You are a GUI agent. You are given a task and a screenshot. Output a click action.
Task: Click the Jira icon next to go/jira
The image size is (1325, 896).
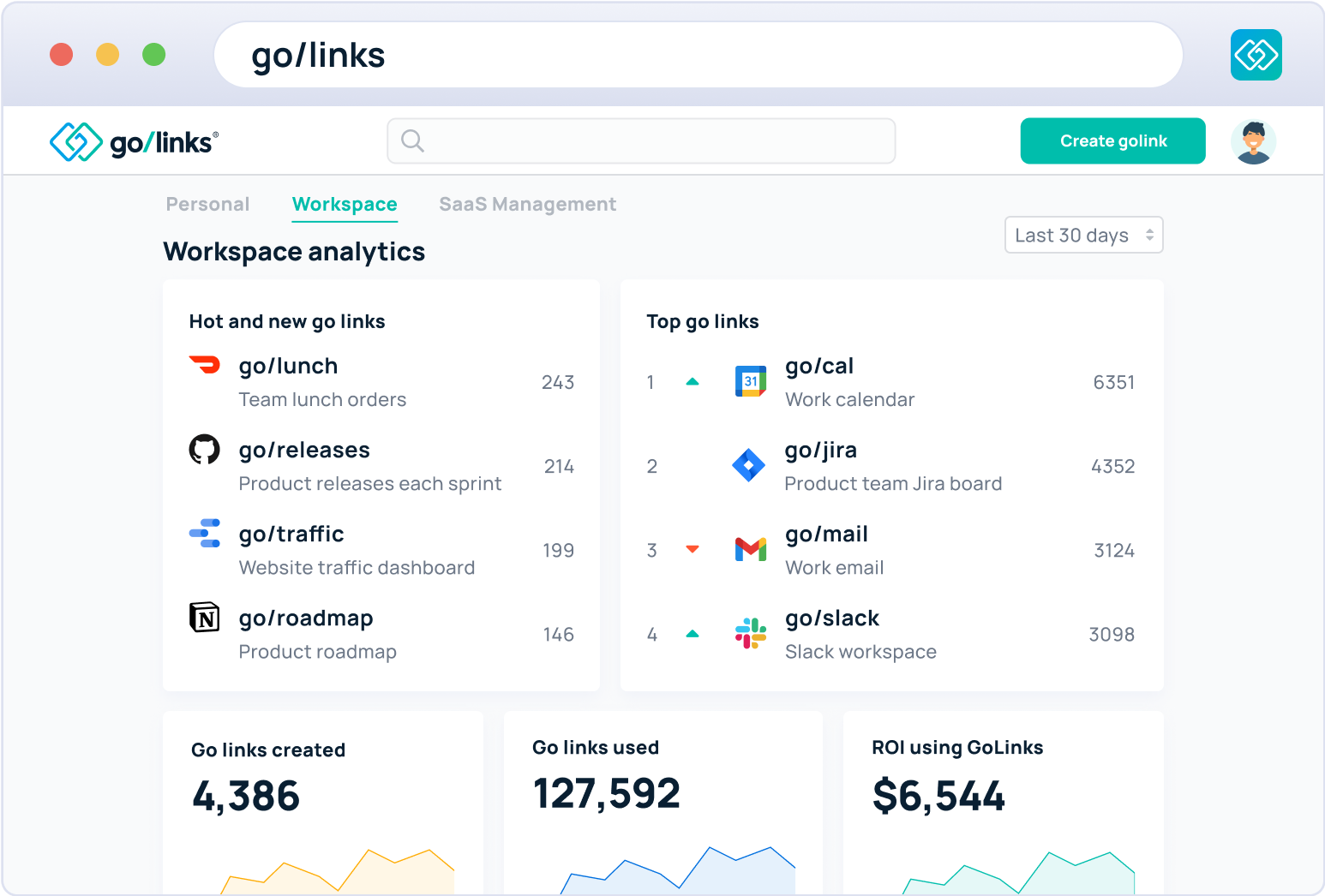coord(750,465)
